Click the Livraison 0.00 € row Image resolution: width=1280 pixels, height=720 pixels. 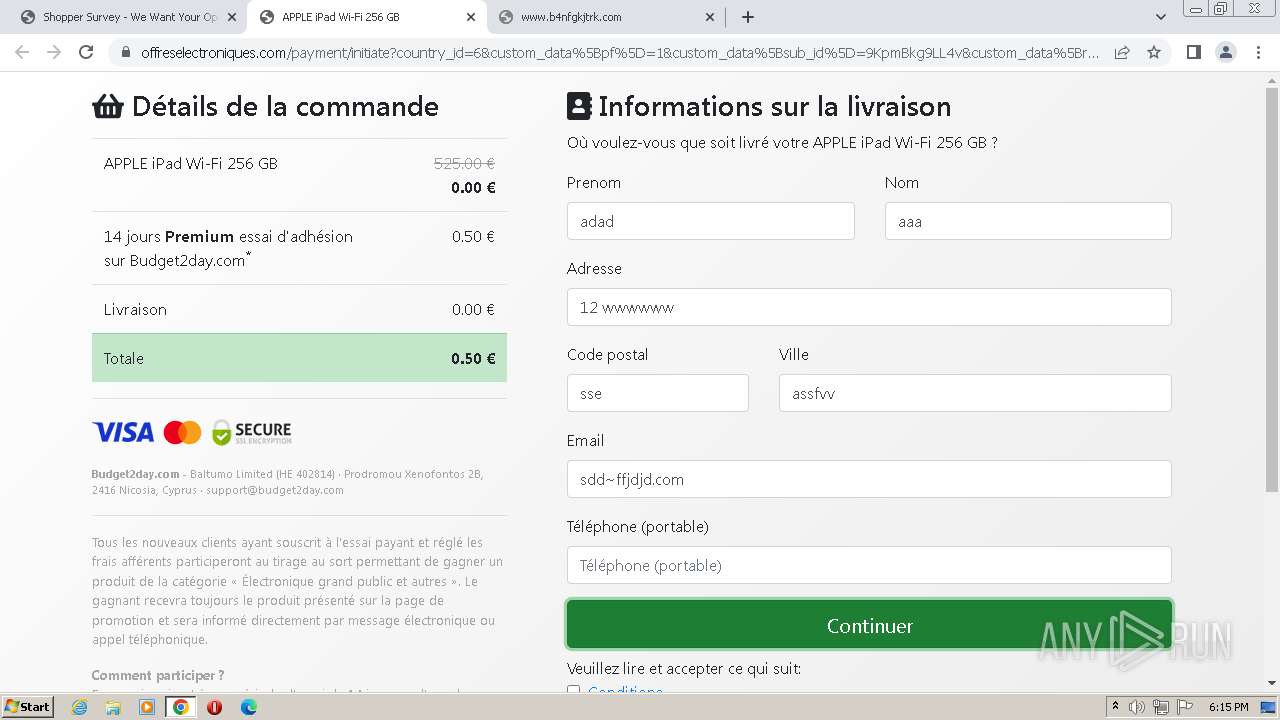(299, 309)
